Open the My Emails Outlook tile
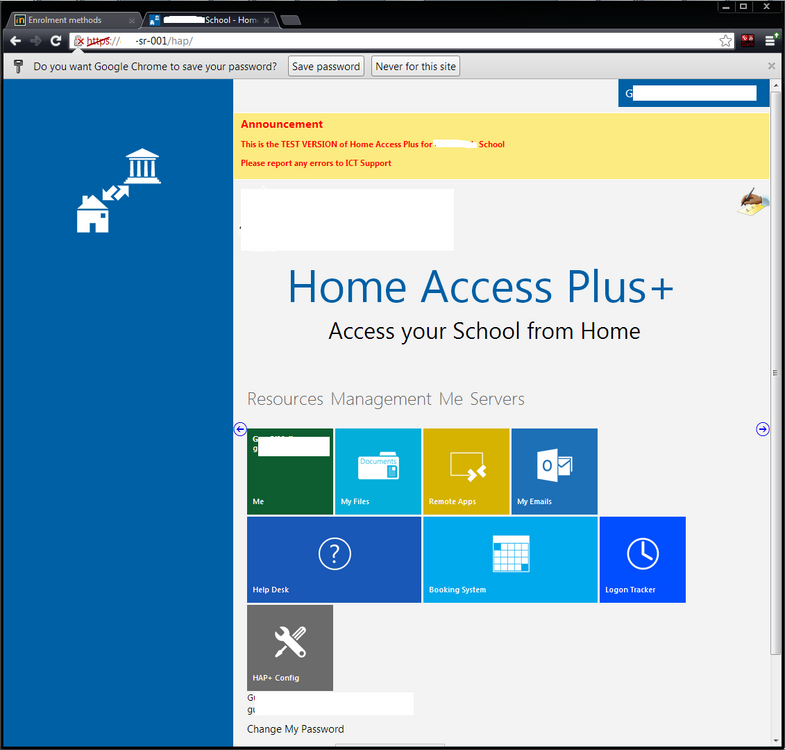The image size is (785, 750). [554, 471]
